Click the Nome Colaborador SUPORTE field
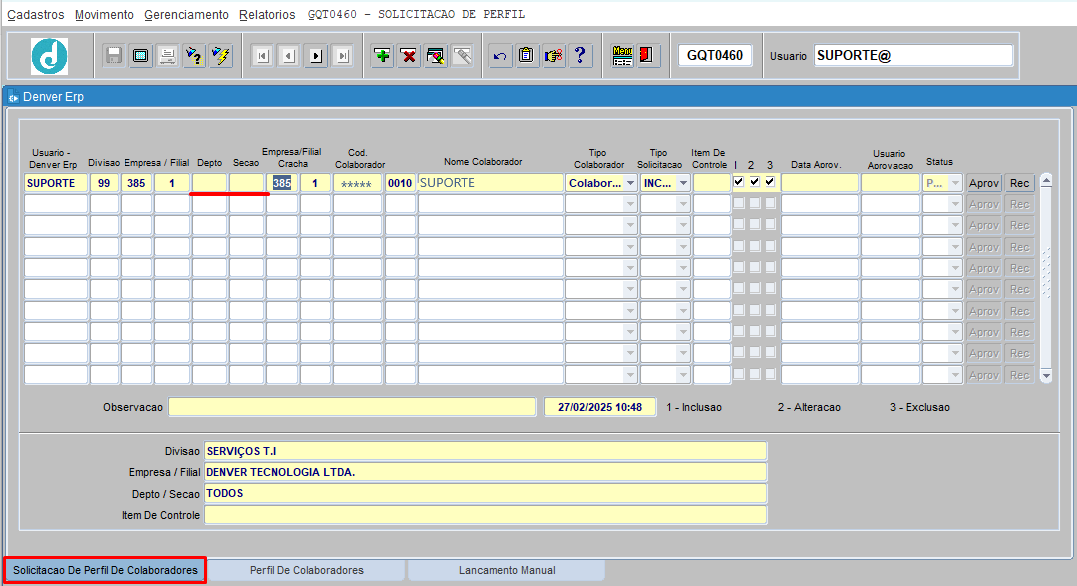The image size is (1077, 586). (490, 183)
